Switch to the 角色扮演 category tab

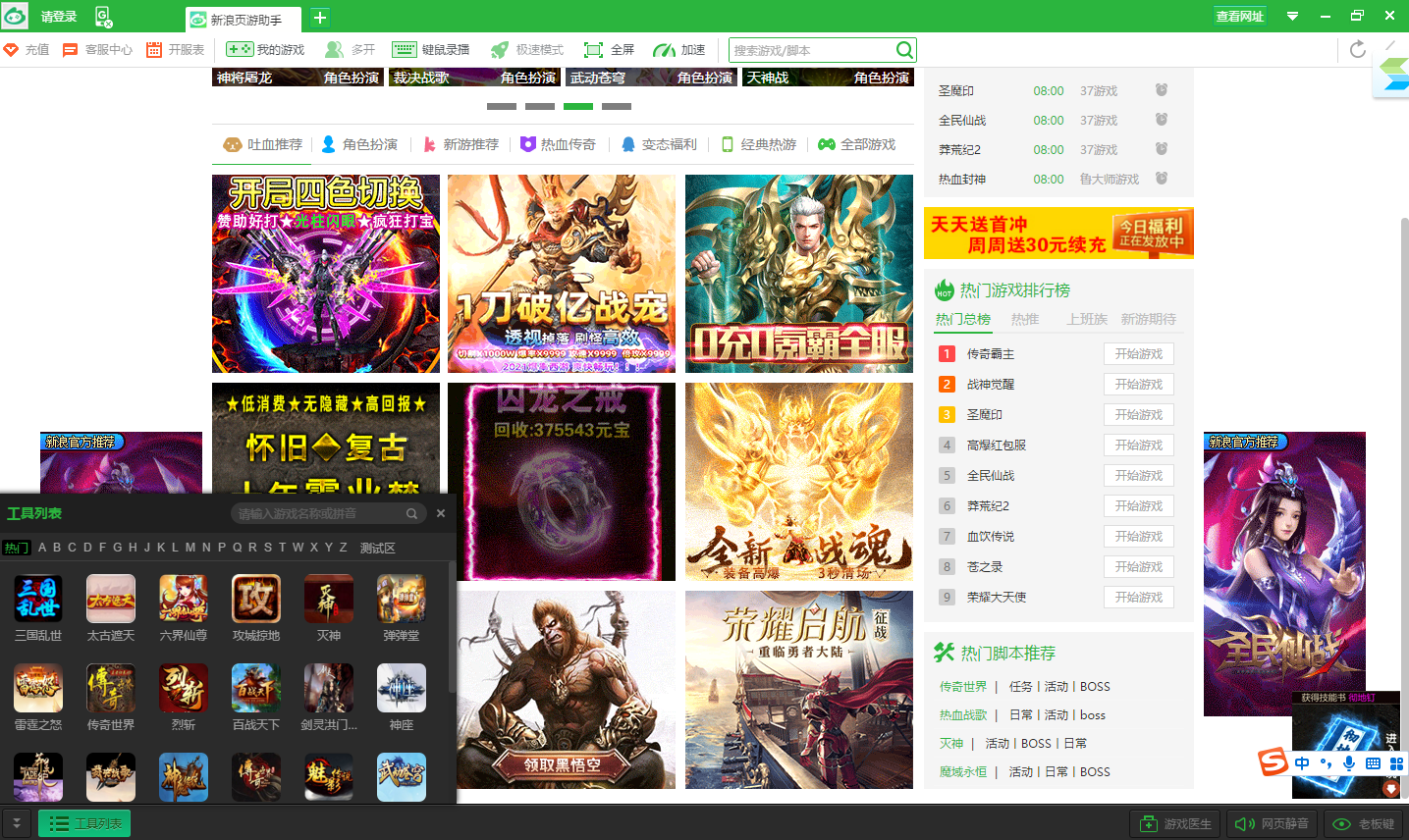click(x=359, y=144)
